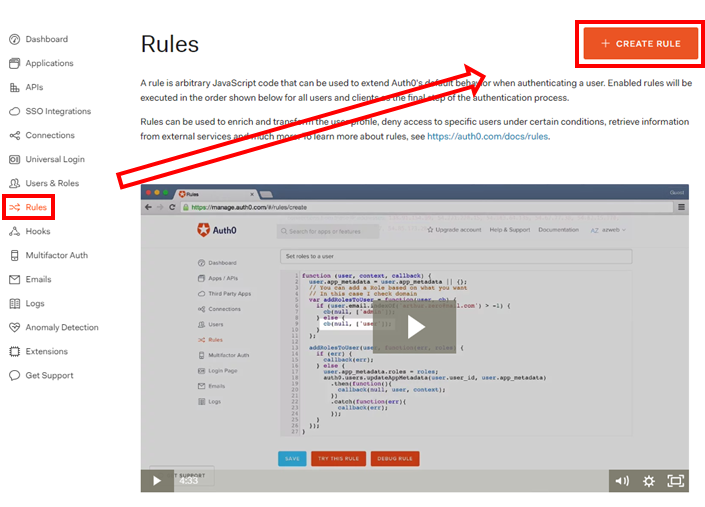Click Get Support in sidebar
705x507 pixels.
tap(49, 375)
